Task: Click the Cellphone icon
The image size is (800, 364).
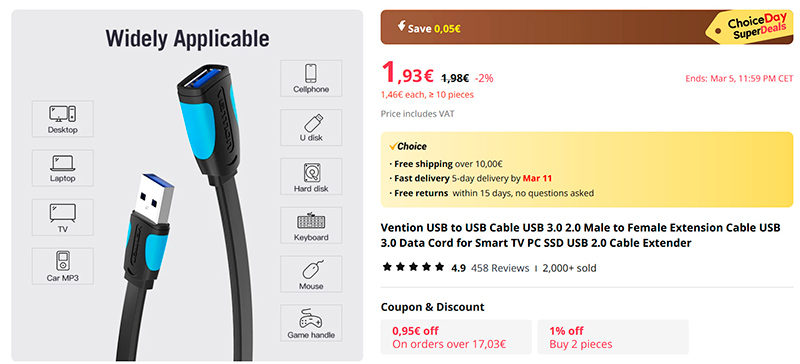Action: point(311,73)
